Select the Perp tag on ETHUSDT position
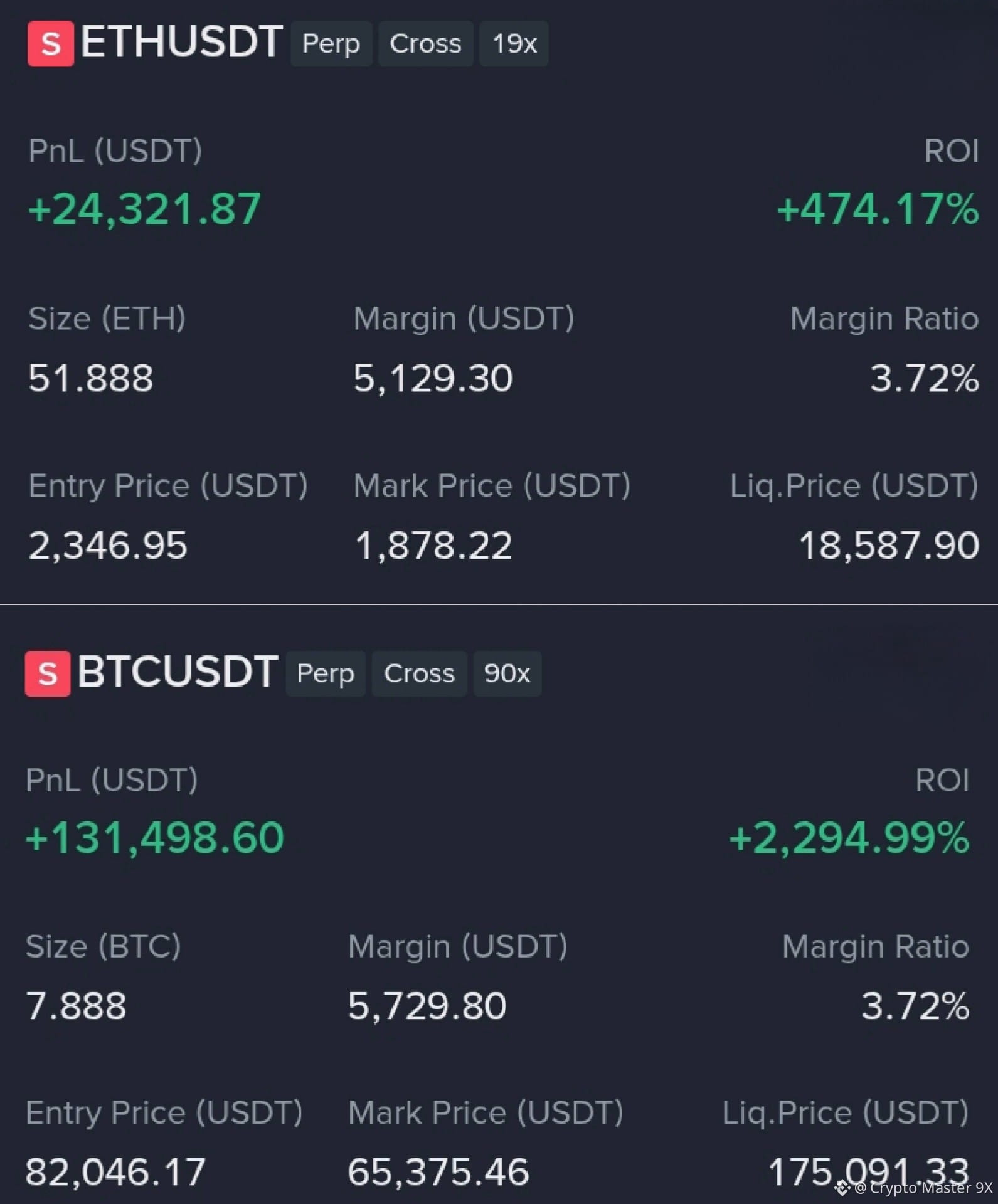The image size is (998, 1204). point(331,44)
